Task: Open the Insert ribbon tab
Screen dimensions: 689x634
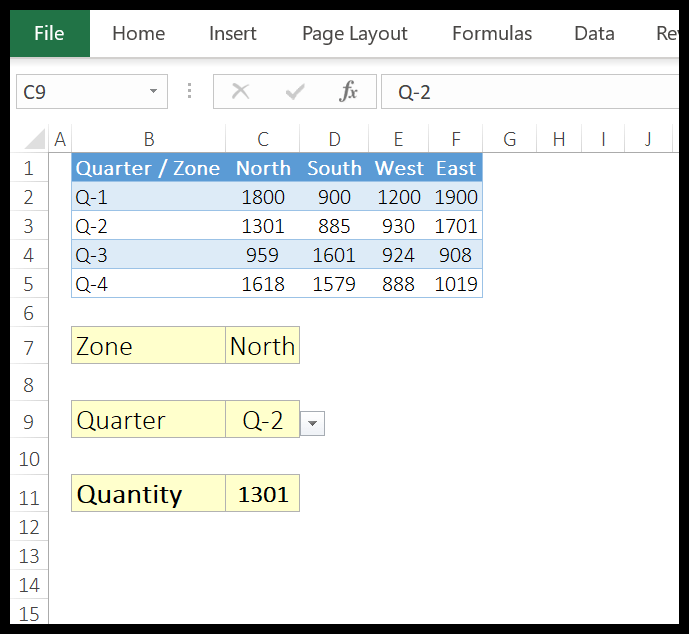Action: tap(232, 33)
